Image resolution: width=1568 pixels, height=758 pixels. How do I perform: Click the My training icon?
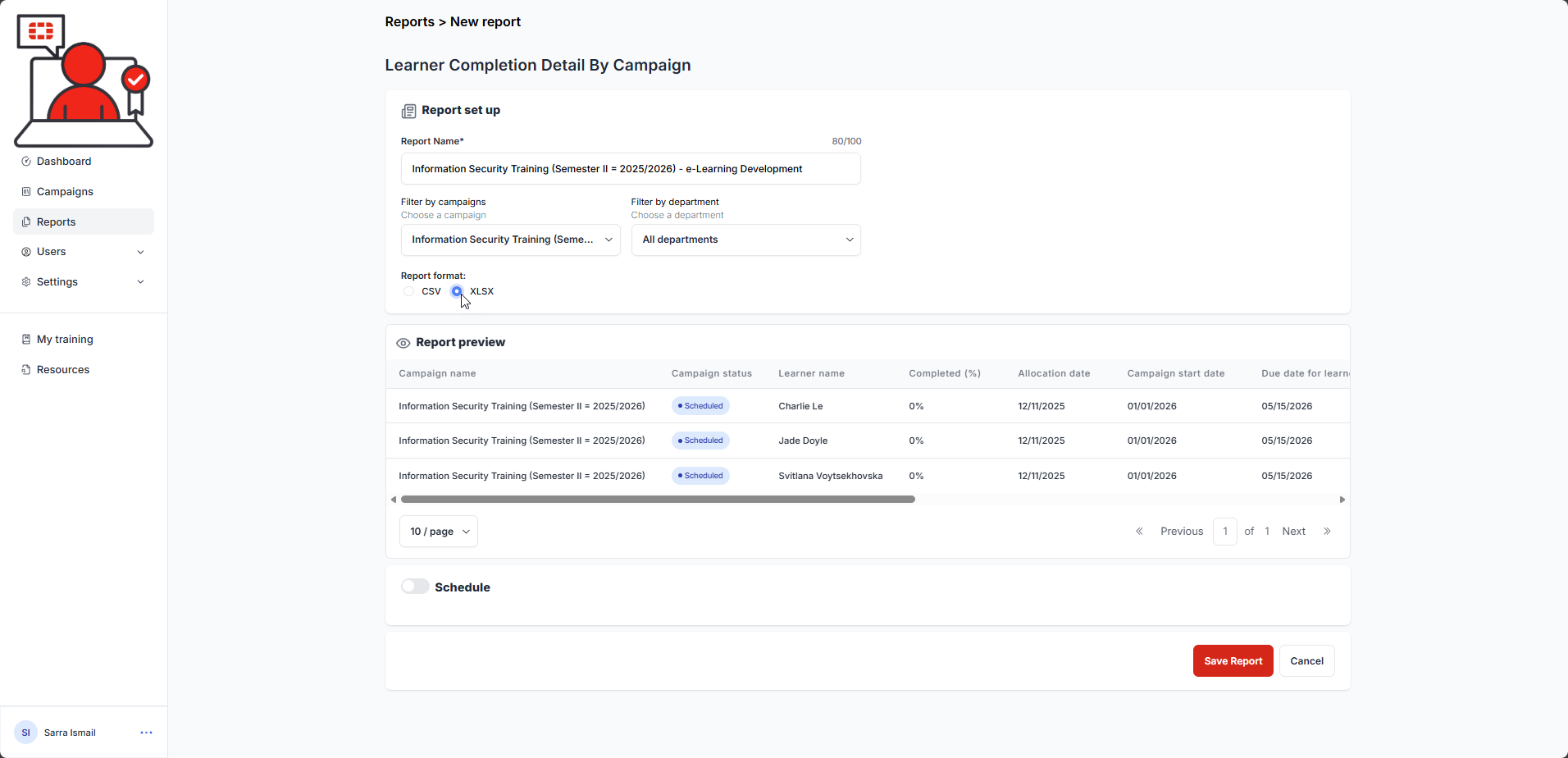tap(26, 340)
